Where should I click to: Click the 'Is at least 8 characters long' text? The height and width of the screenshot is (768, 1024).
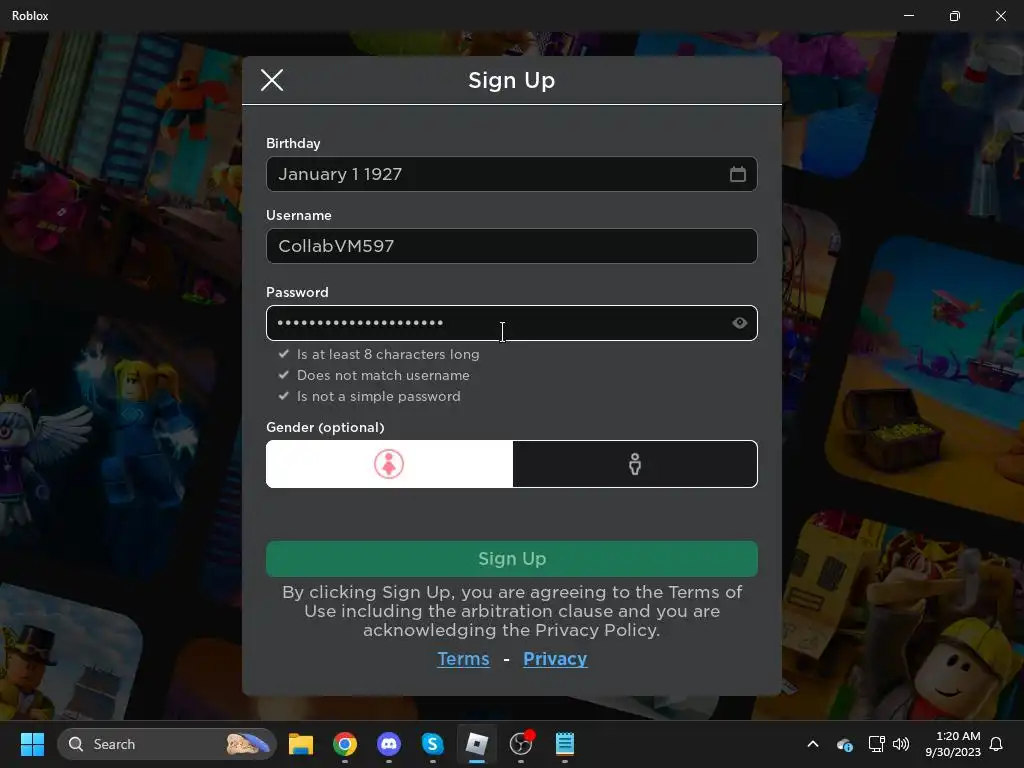(x=388, y=354)
